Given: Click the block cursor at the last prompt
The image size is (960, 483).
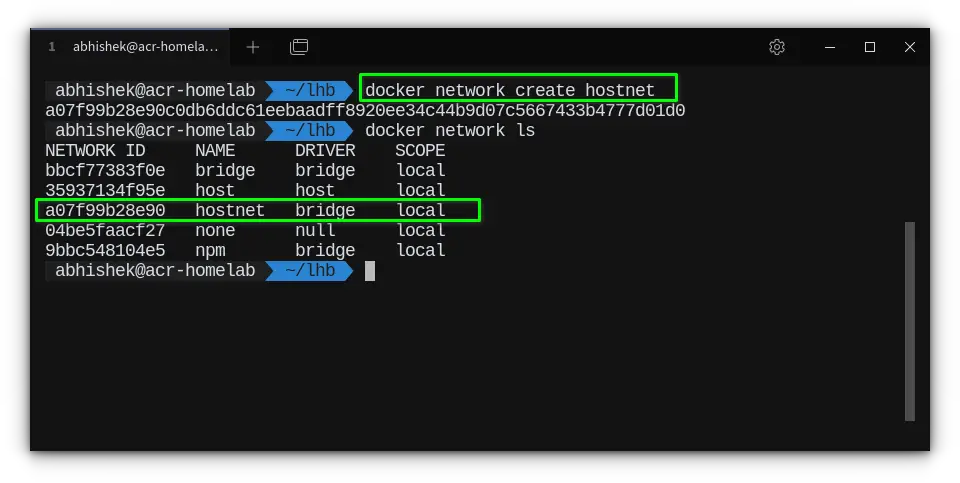Looking at the screenshot, I should [x=370, y=271].
